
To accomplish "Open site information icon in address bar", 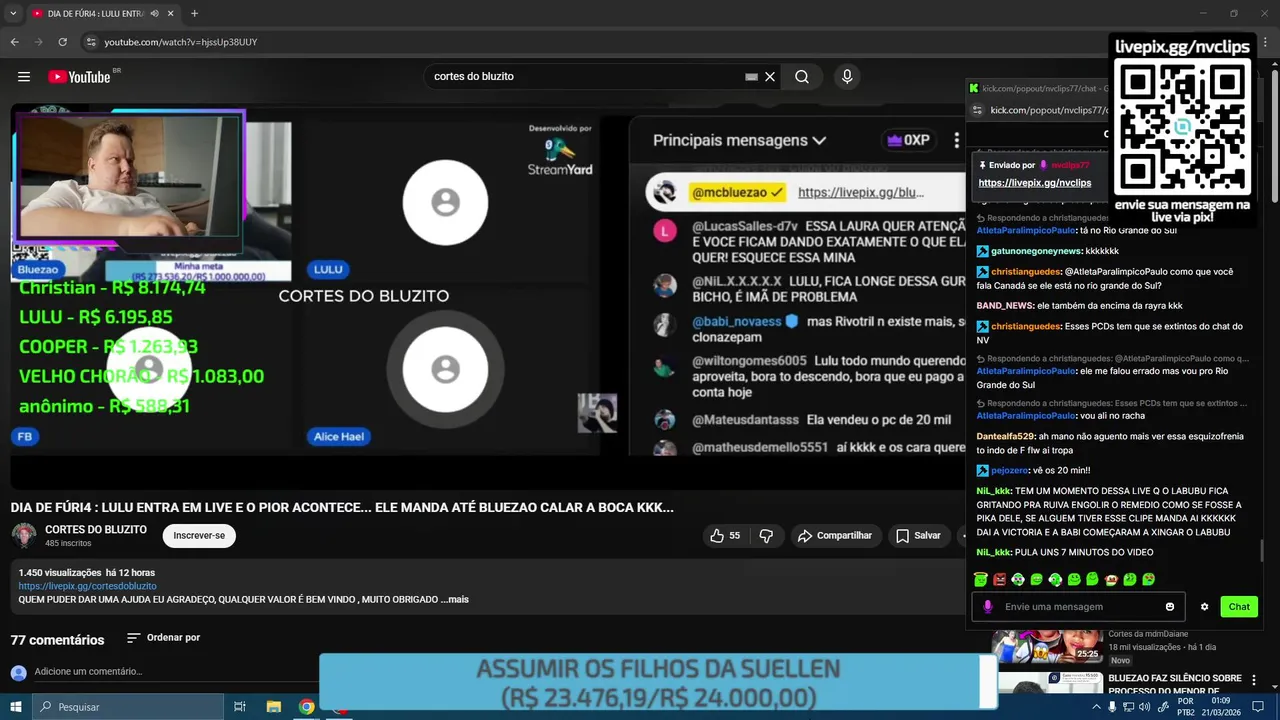I will point(91,42).
